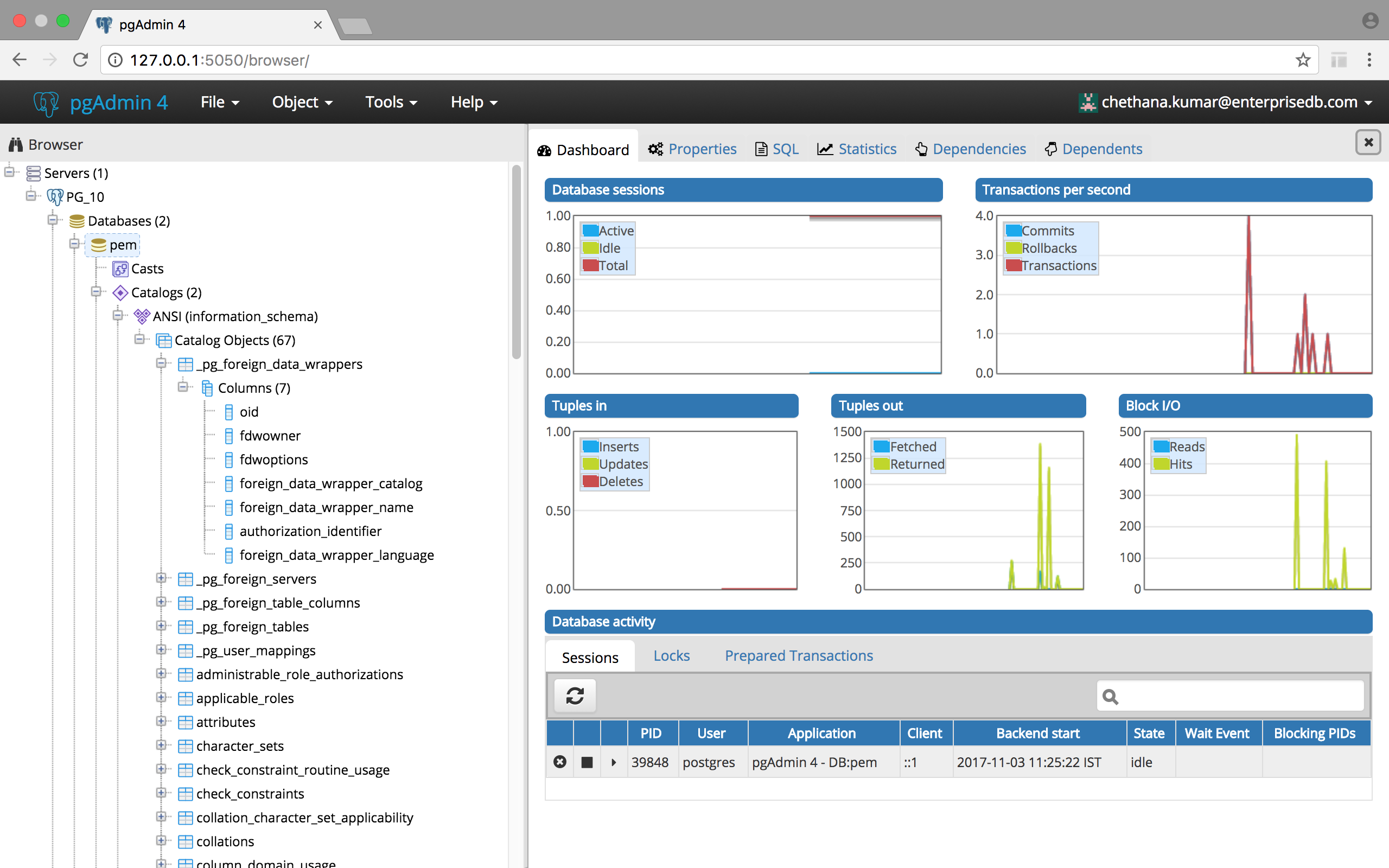Image resolution: width=1389 pixels, height=868 pixels.
Task: Click the pem database icon
Action: pos(99,245)
